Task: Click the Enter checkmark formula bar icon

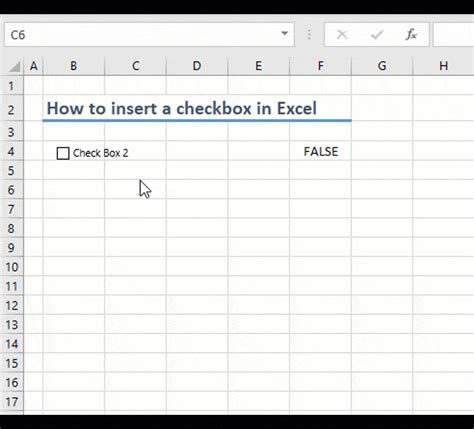Action: [x=377, y=35]
